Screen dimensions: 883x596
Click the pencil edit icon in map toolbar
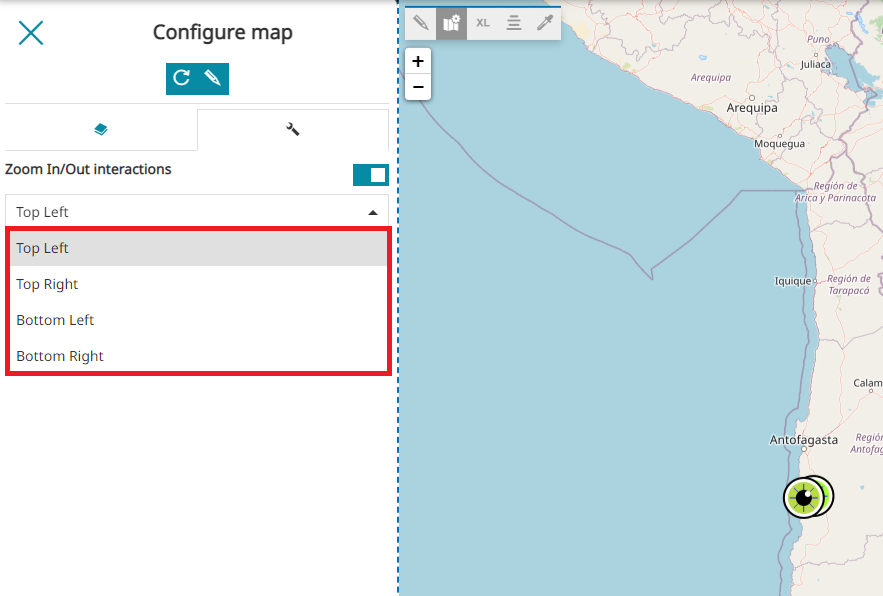click(x=421, y=22)
